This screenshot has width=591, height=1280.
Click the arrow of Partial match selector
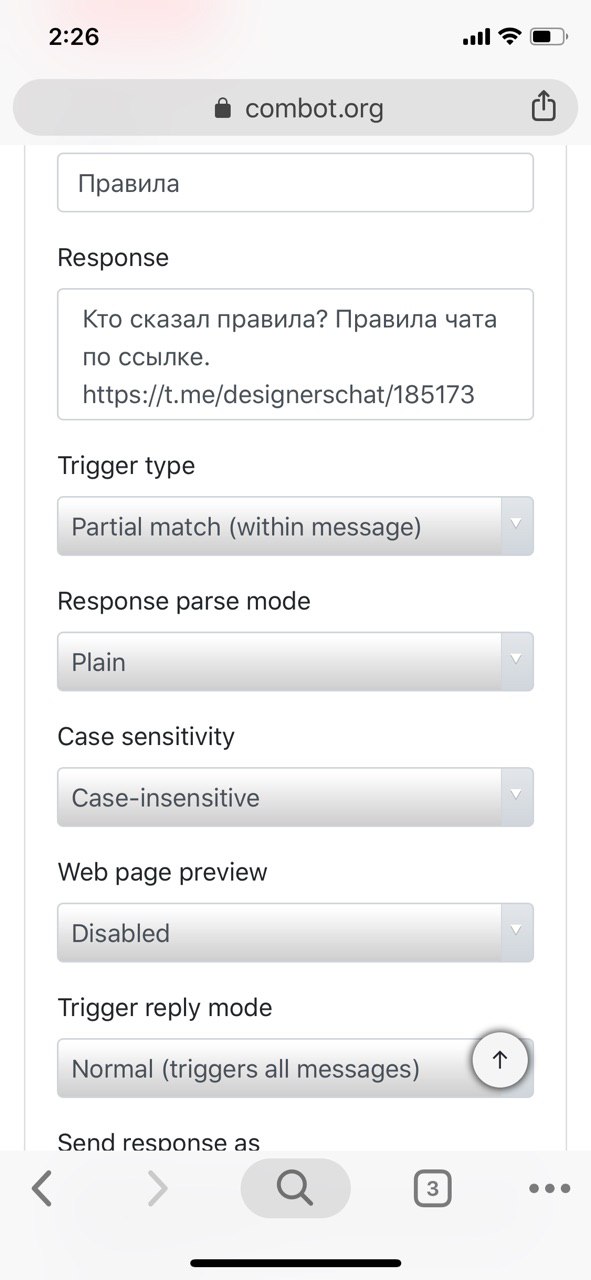coord(516,526)
